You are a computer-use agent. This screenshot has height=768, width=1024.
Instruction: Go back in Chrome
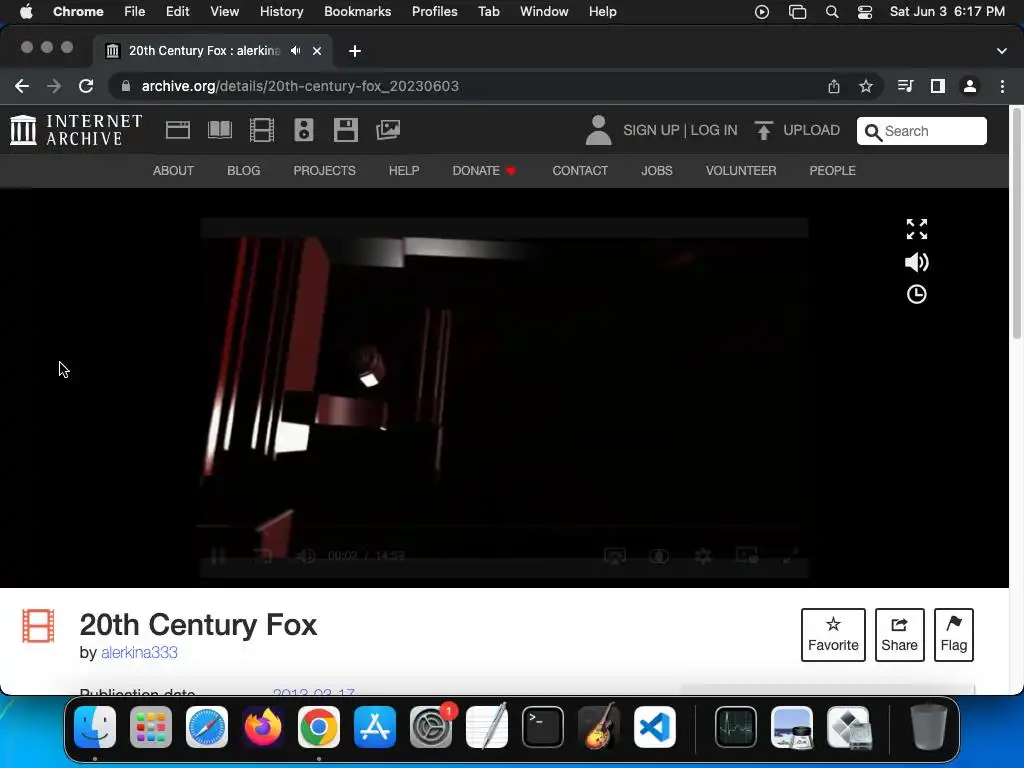tap(22, 86)
